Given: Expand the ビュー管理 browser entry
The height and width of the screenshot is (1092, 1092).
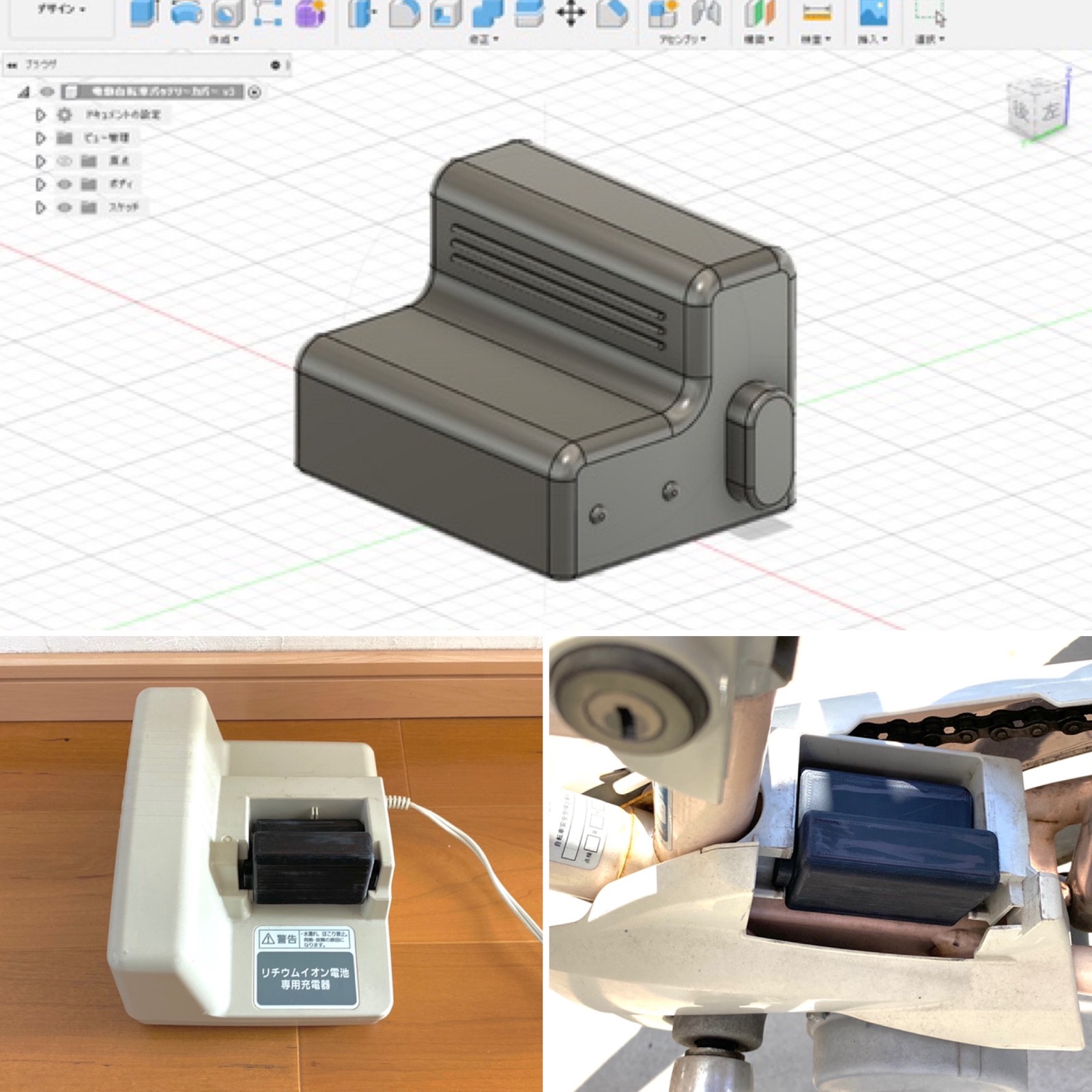Looking at the screenshot, I should pyautogui.click(x=42, y=138).
